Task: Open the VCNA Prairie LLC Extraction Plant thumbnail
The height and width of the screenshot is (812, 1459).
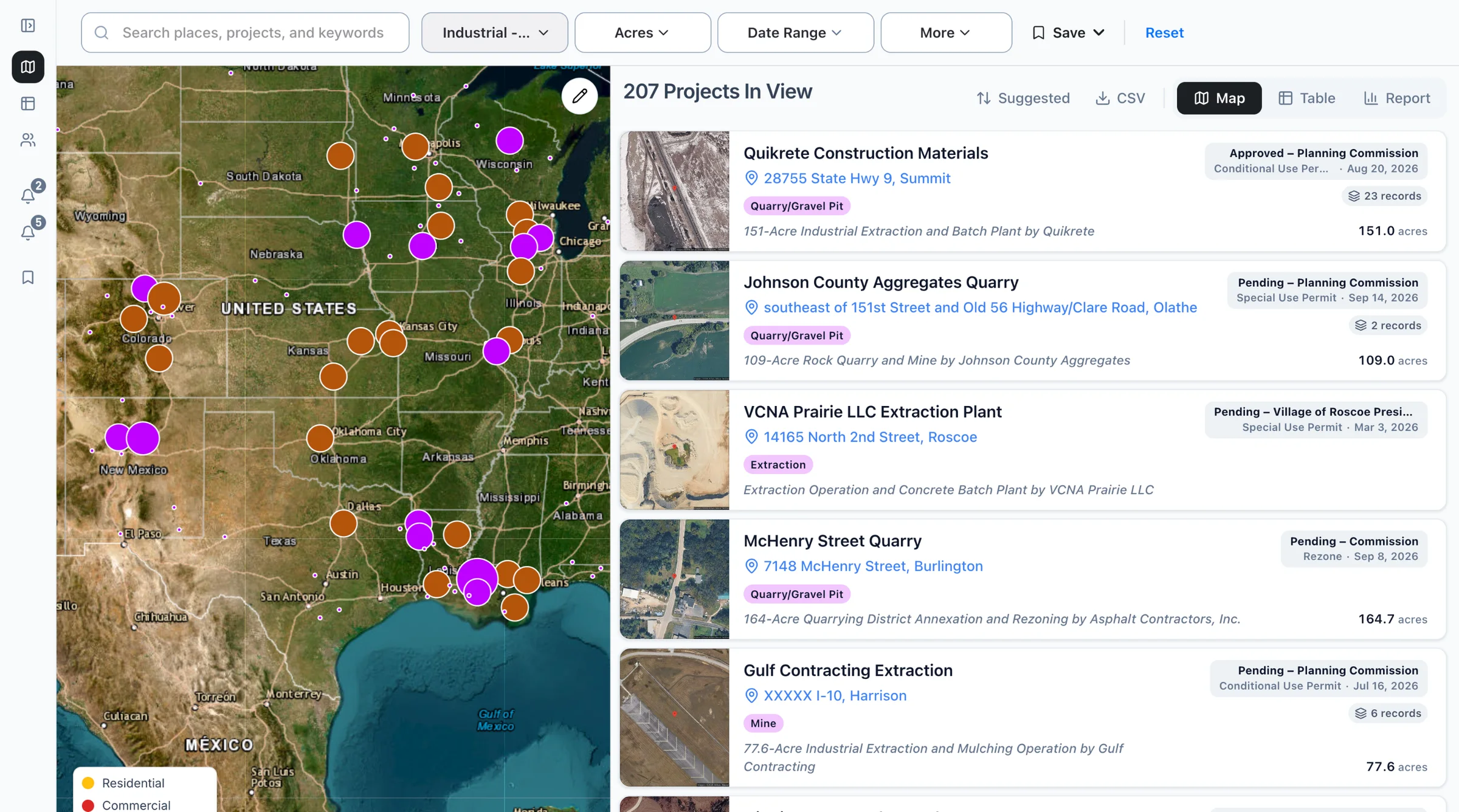Action: [674, 450]
